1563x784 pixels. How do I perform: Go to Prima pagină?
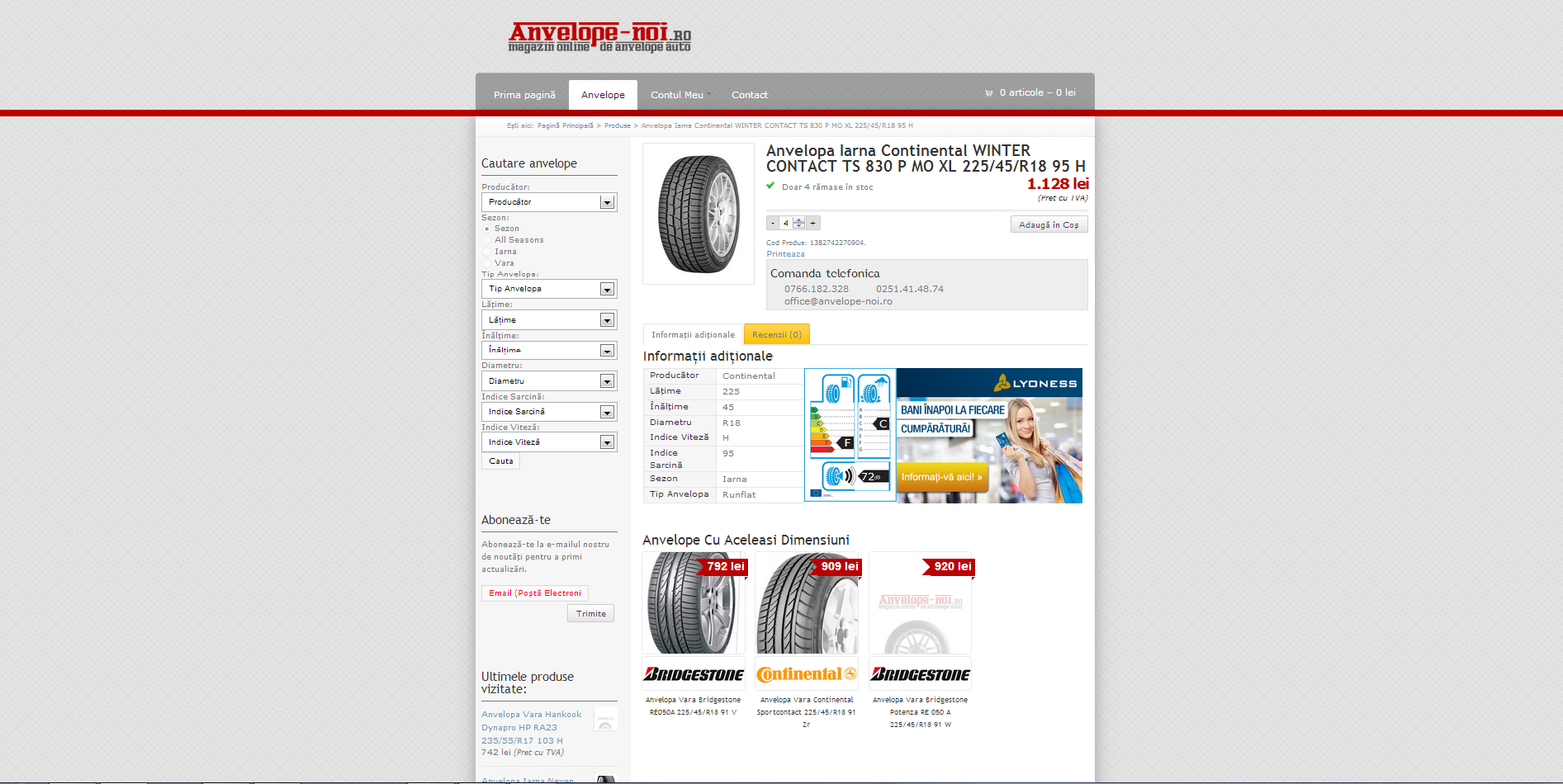(524, 95)
